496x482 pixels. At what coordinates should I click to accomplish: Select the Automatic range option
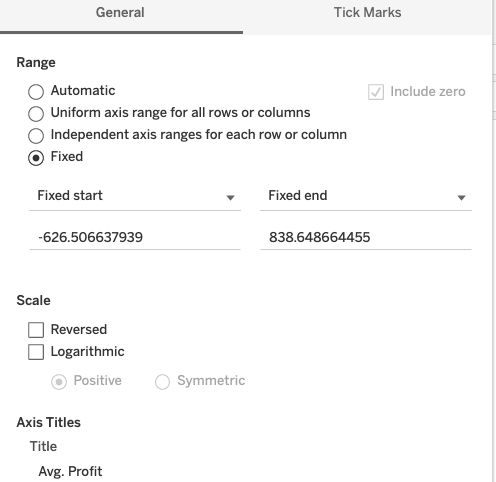coord(36,92)
